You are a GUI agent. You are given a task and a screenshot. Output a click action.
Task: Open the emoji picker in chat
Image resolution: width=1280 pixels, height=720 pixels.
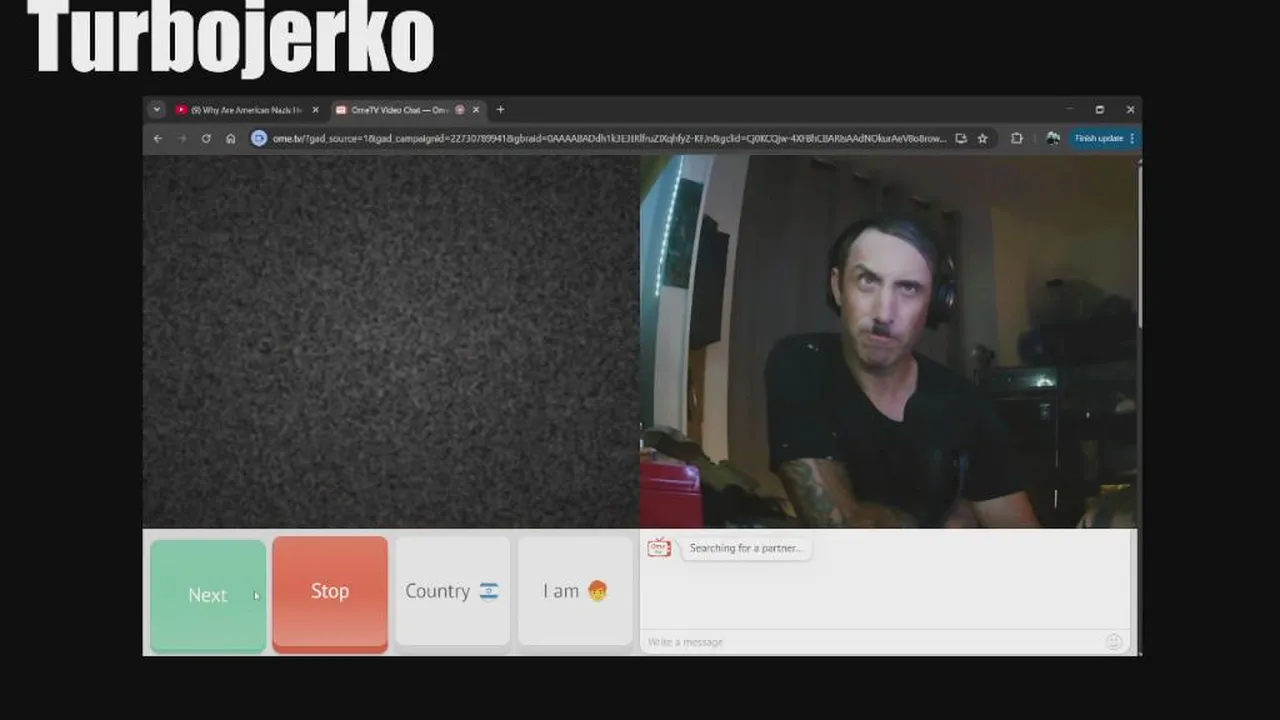(x=1114, y=641)
